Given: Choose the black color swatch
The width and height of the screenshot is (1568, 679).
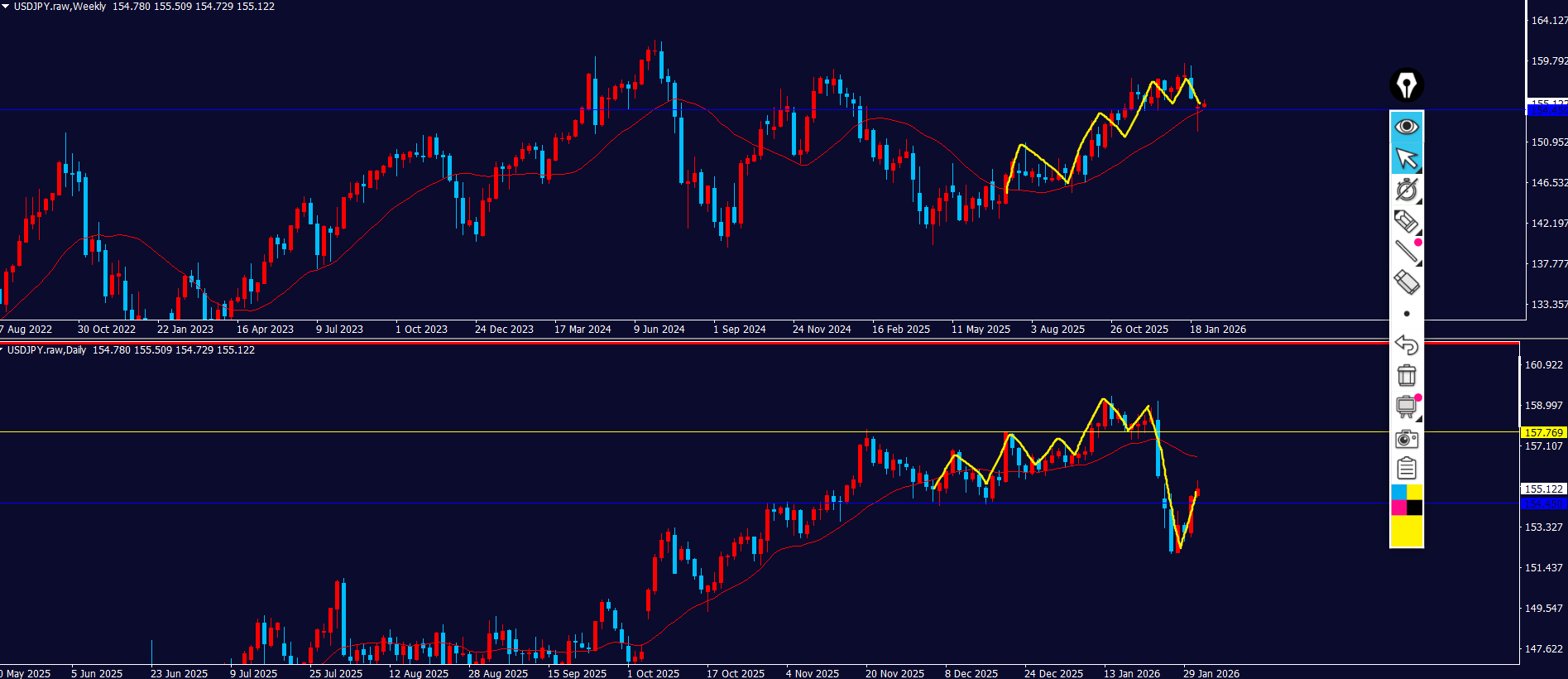Looking at the screenshot, I should tap(1415, 508).
